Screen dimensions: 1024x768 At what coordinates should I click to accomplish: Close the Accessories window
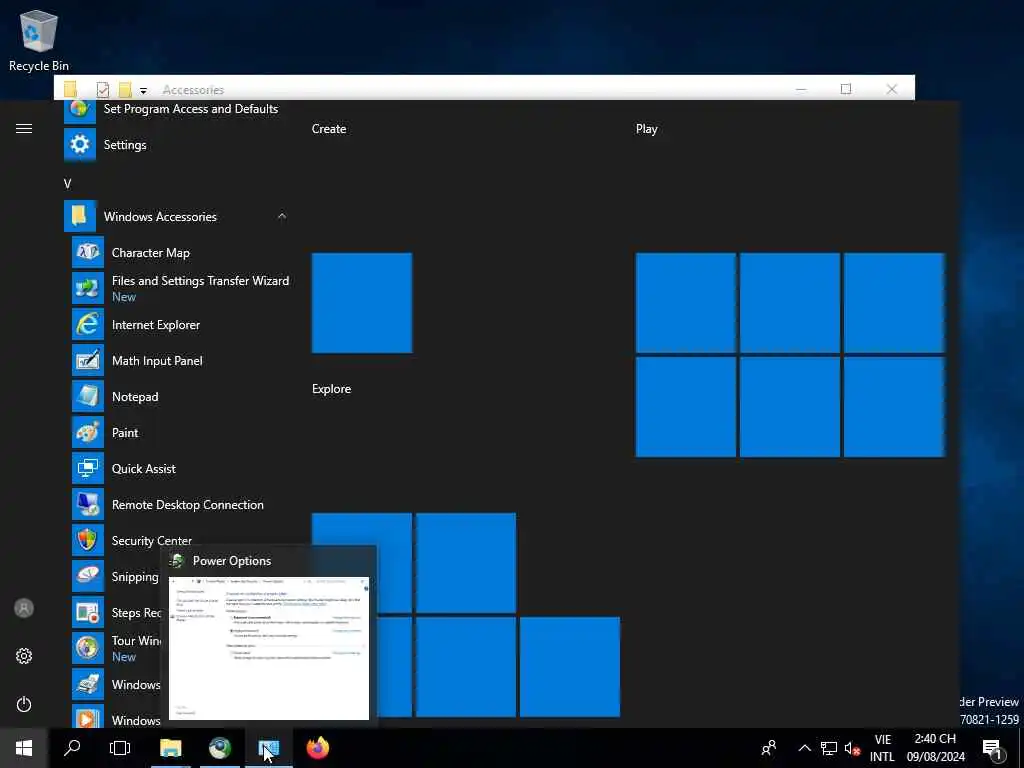(891, 89)
